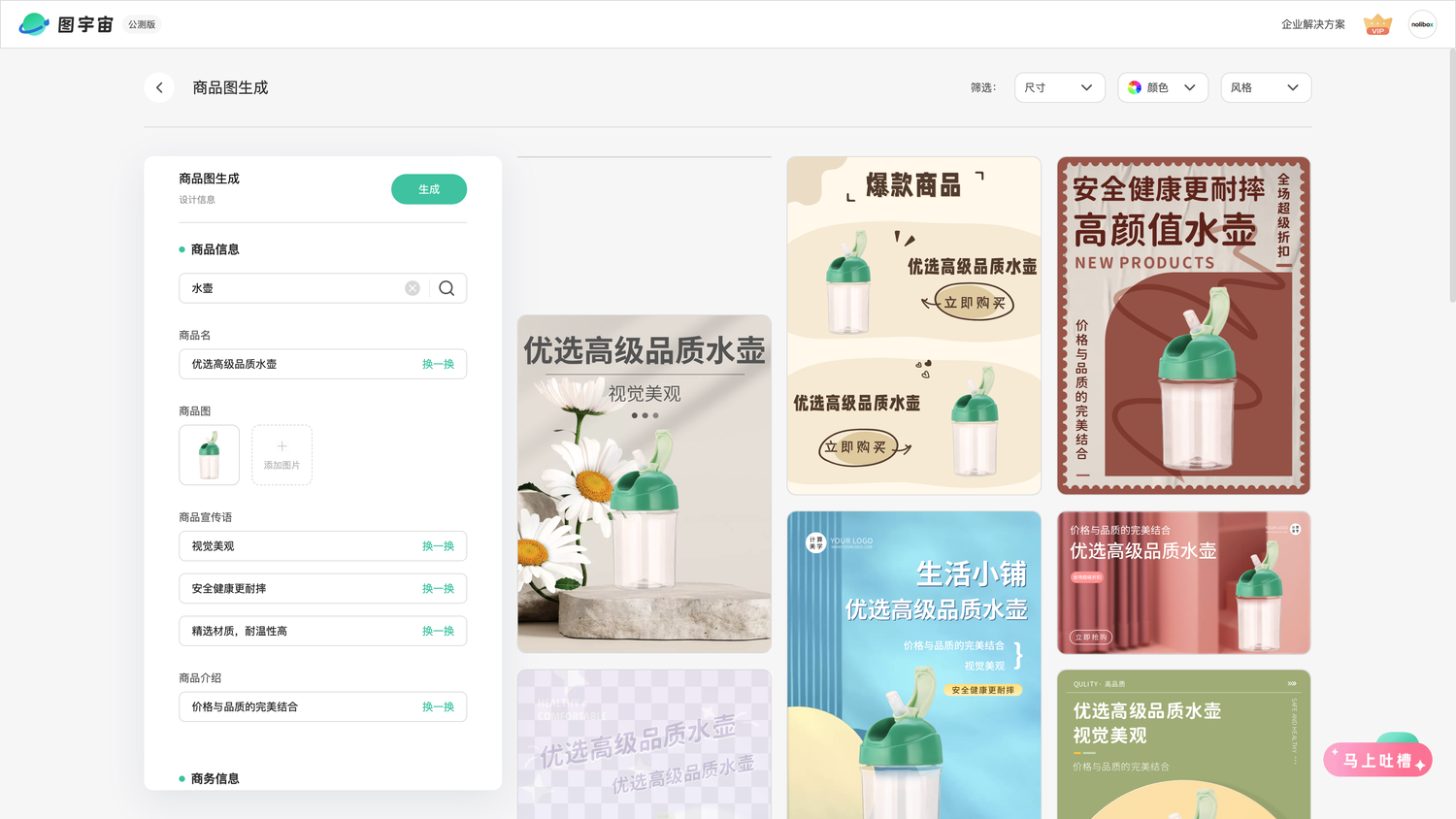The height and width of the screenshot is (819, 1456).
Task: Click the 公测版 badge
Action: pyautogui.click(x=142, y=24)
